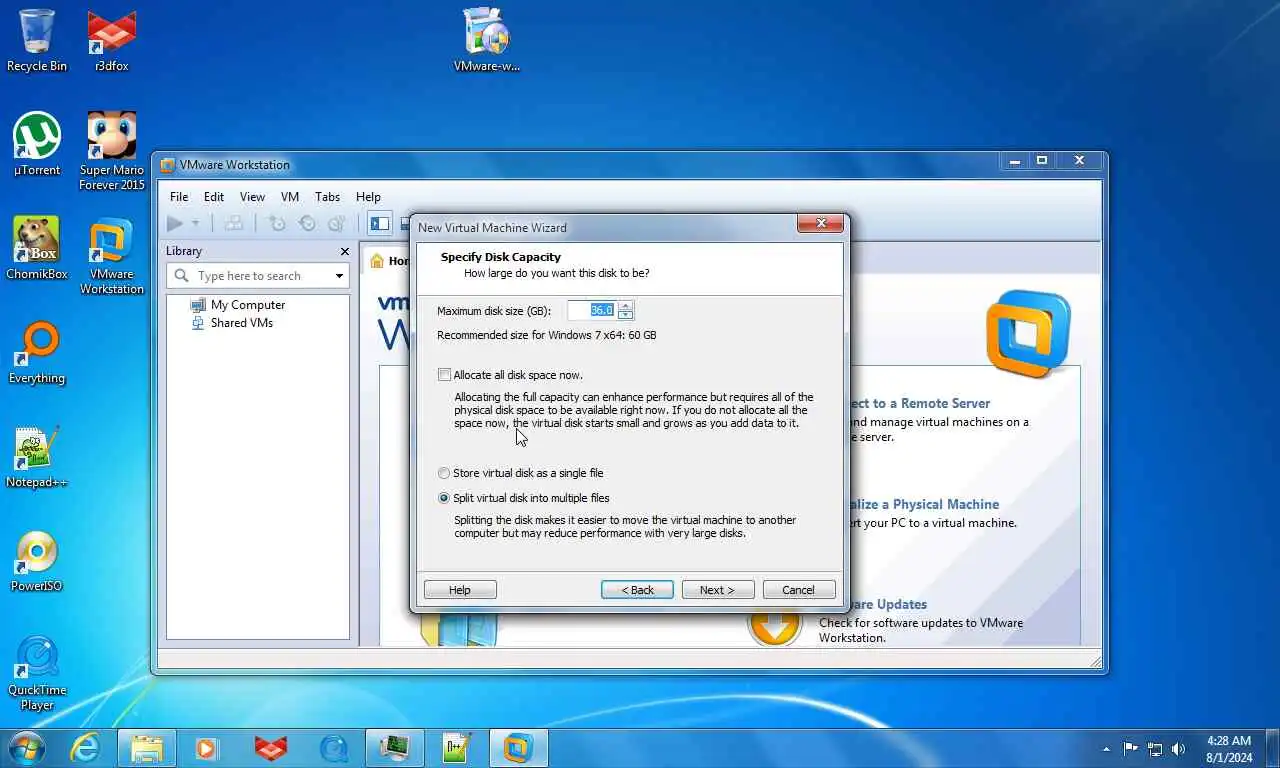Click the Back button in the wizard
This screenshot has height=768, width=1280.
pos(637,590)
